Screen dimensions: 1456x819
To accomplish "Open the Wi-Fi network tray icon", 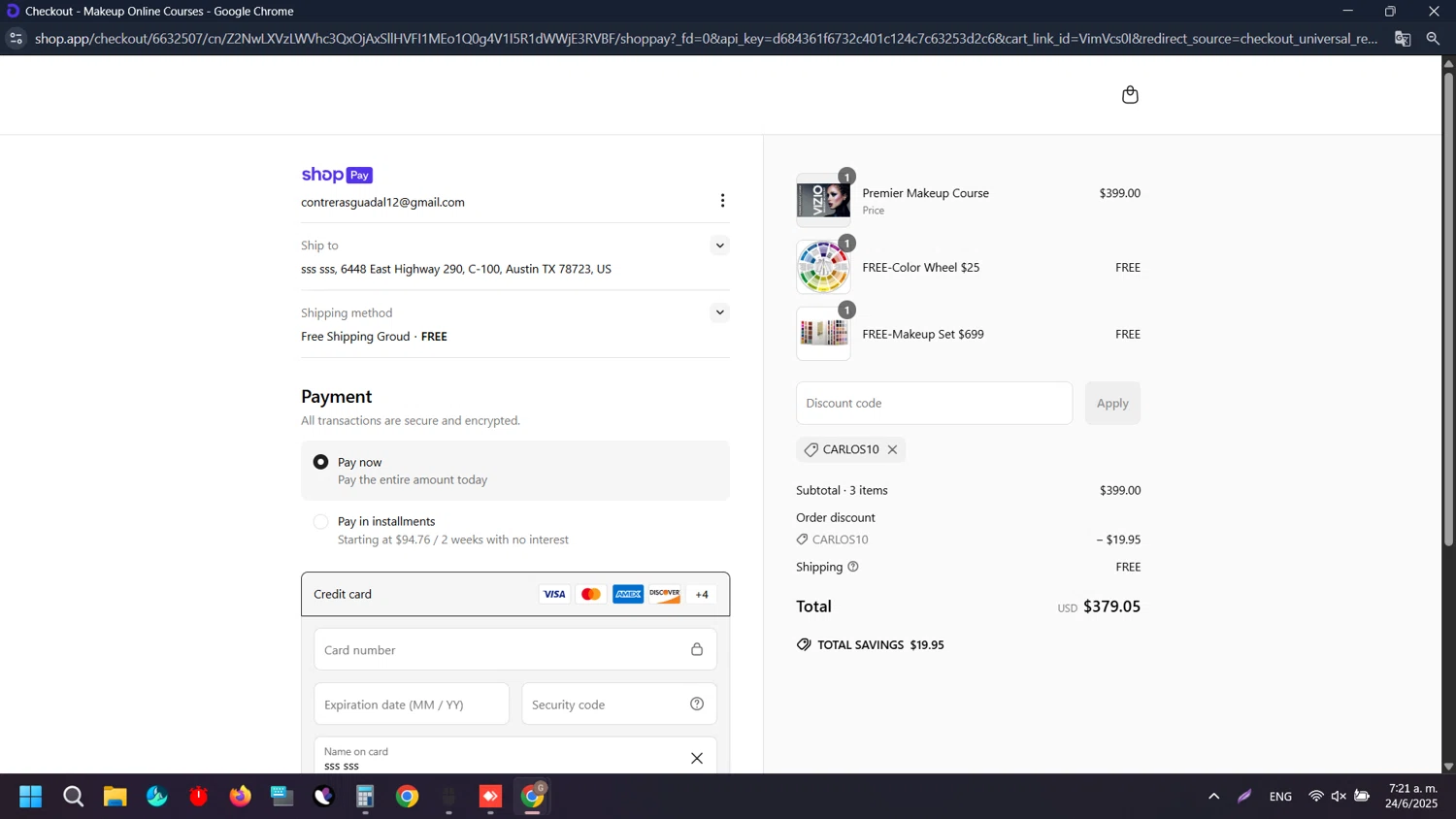I will coord(1316,797).
